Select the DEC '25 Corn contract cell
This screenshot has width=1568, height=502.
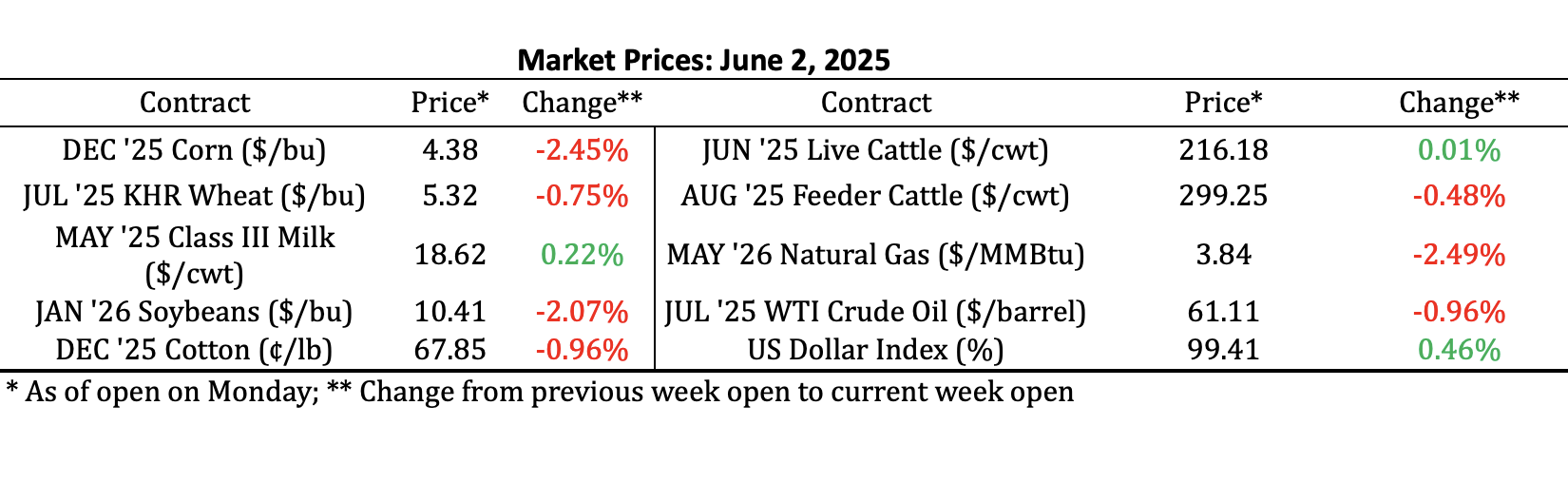[194, 150]
